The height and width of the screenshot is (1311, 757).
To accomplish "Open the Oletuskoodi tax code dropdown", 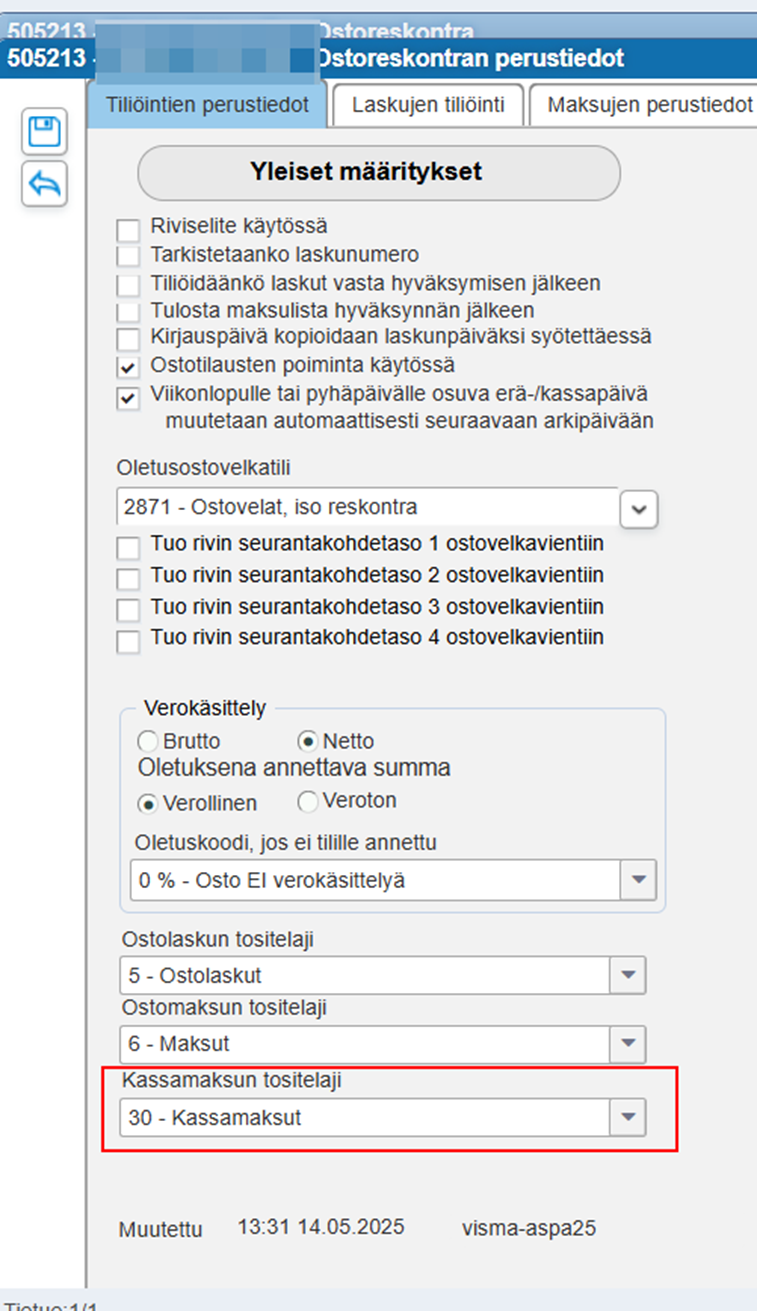I will coord(638,880).
